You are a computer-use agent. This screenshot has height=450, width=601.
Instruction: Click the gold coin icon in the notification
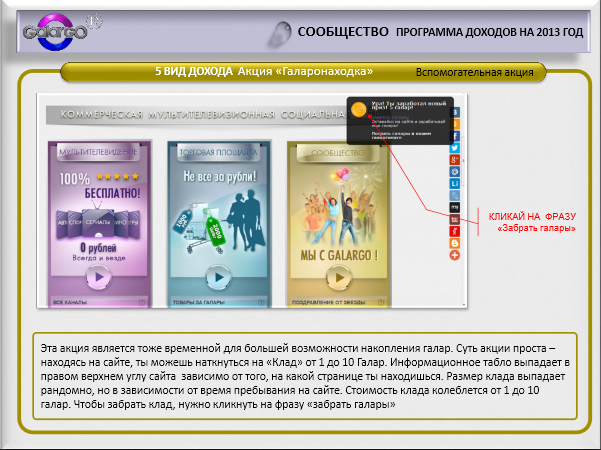359,110
